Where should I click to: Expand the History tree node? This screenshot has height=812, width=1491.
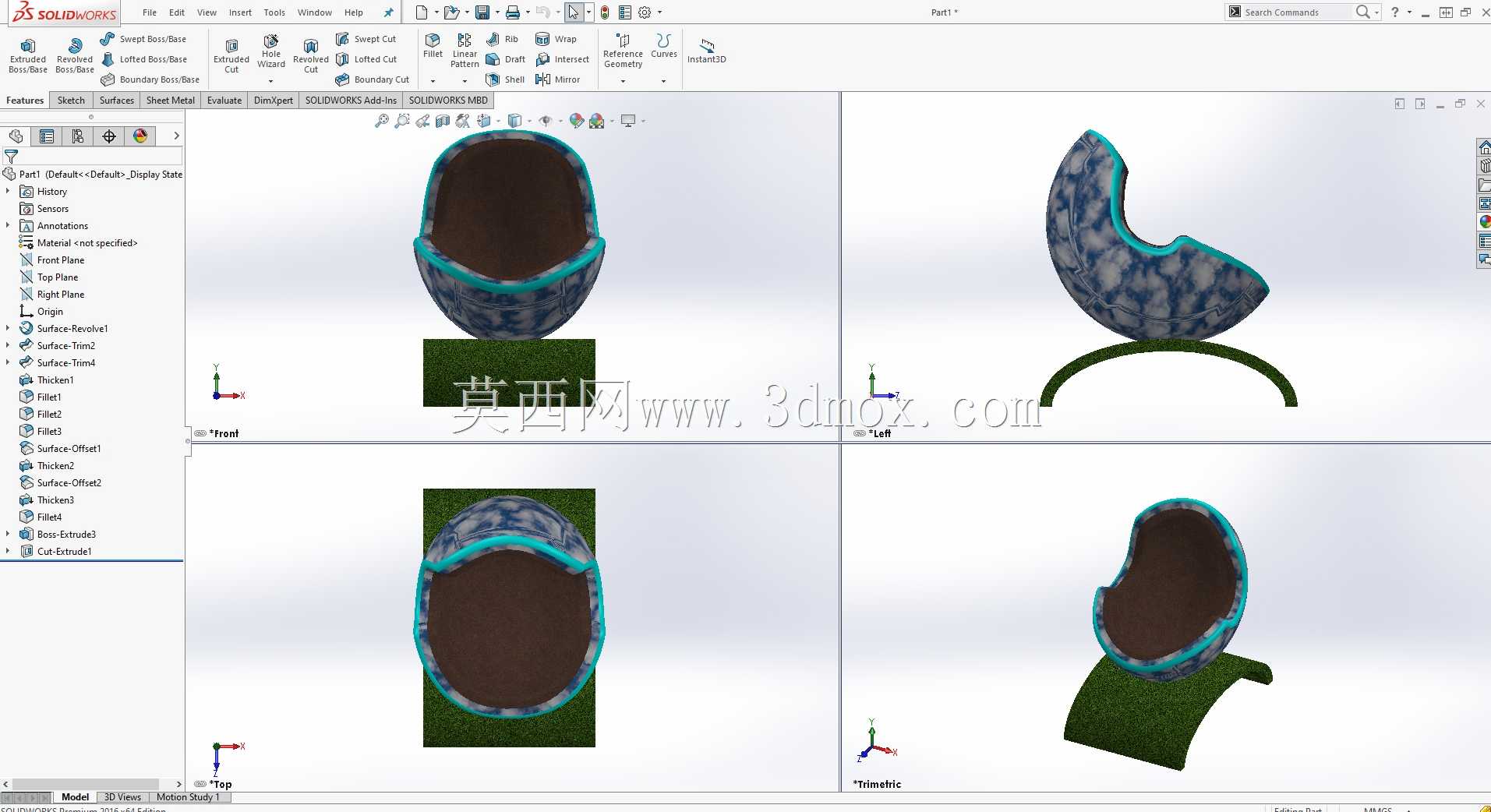pyautogui.click(x=8, y=192)
